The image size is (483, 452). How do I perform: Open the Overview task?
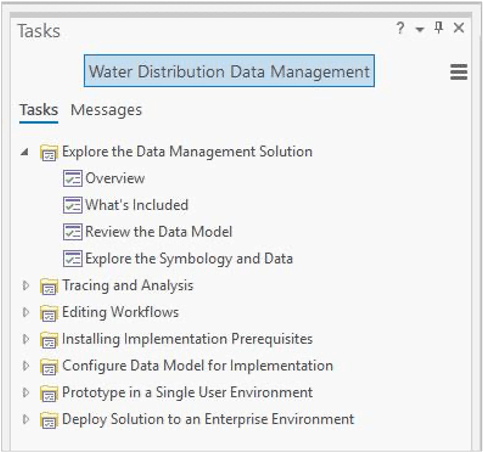point(115,178)
